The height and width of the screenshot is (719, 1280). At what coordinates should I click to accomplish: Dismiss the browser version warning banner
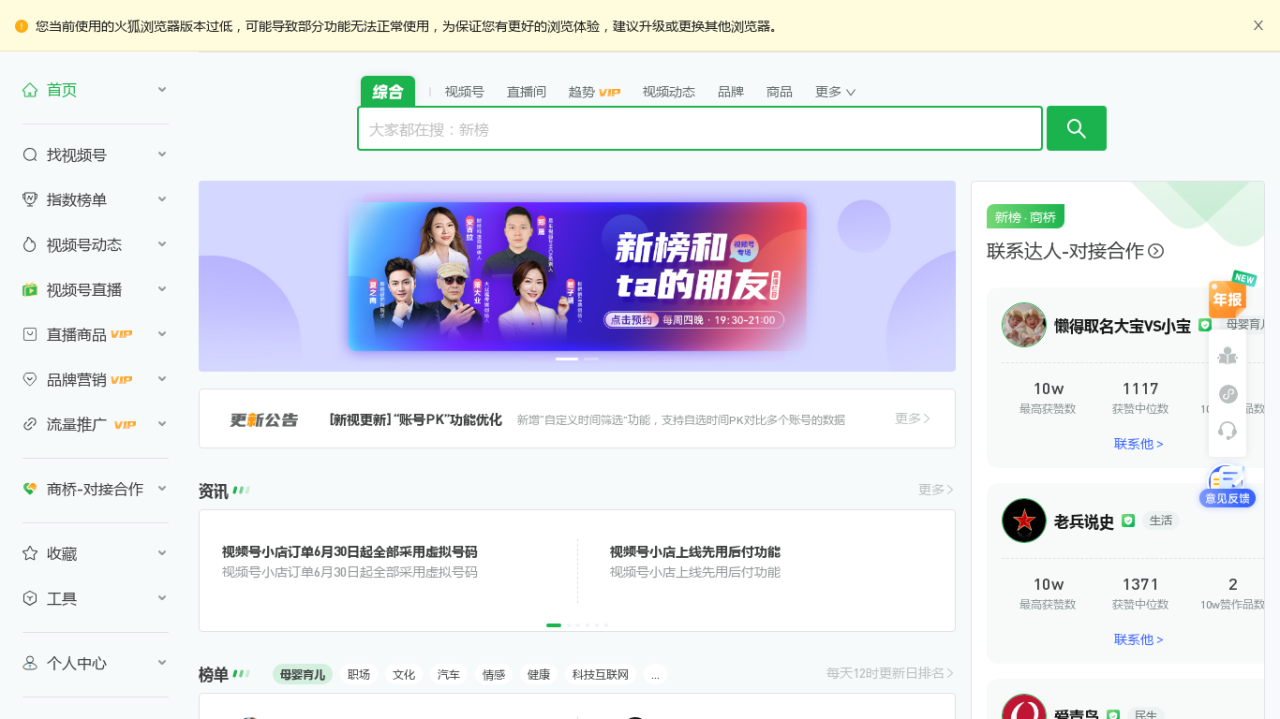tap(1258, 26)
